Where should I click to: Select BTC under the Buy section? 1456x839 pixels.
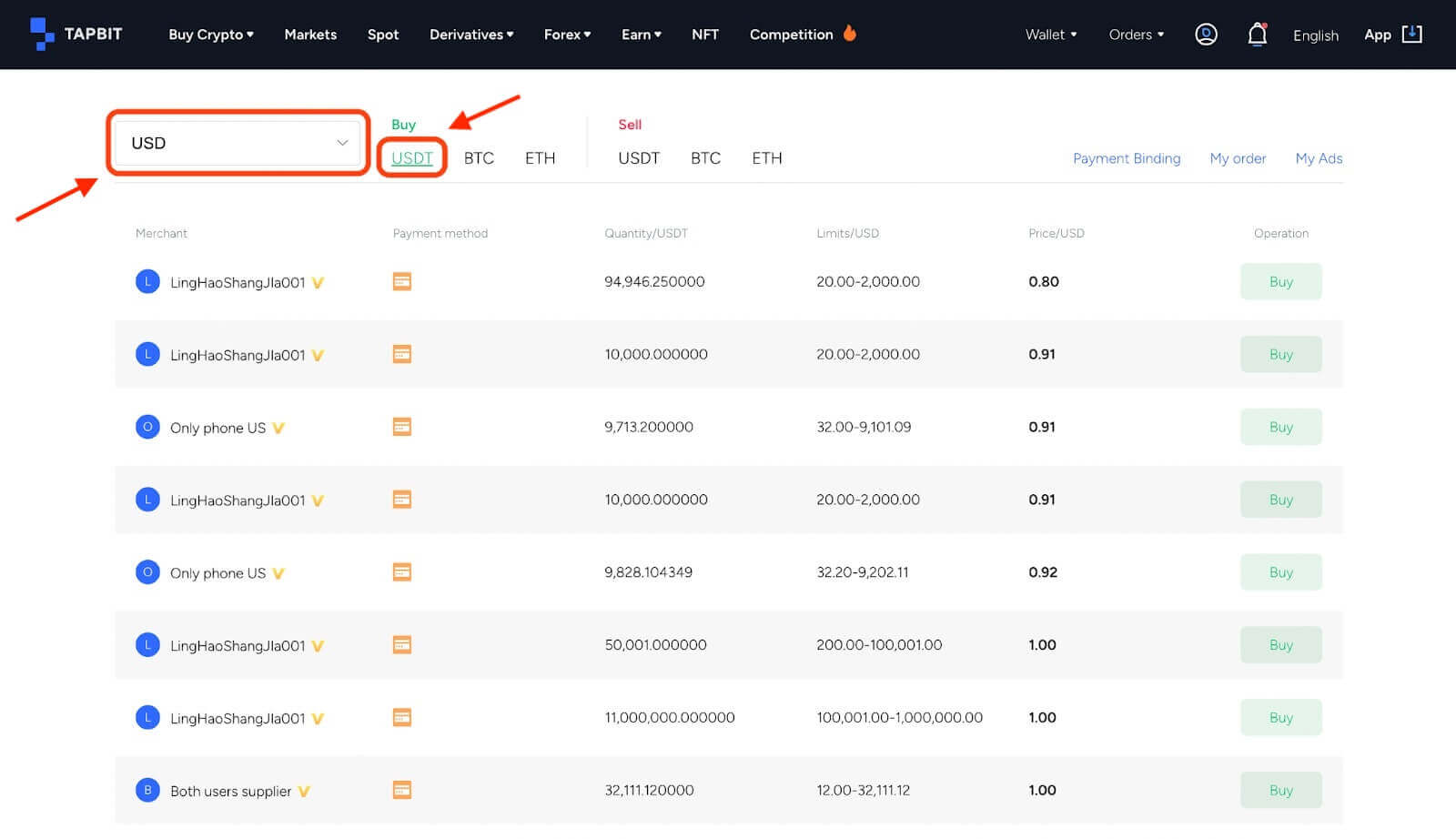(478, 157)
